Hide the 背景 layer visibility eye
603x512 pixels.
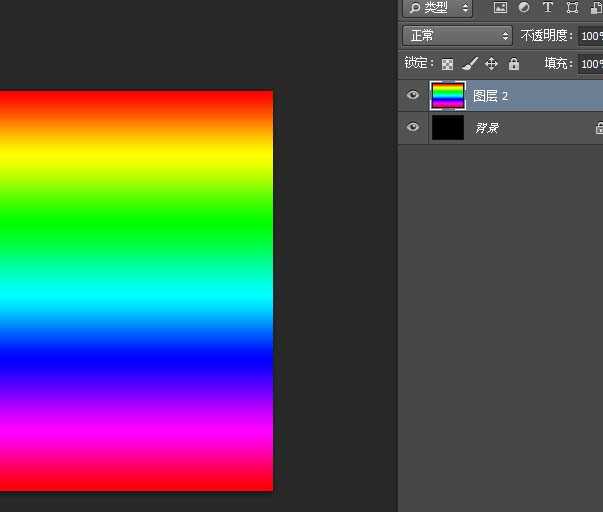413,128
